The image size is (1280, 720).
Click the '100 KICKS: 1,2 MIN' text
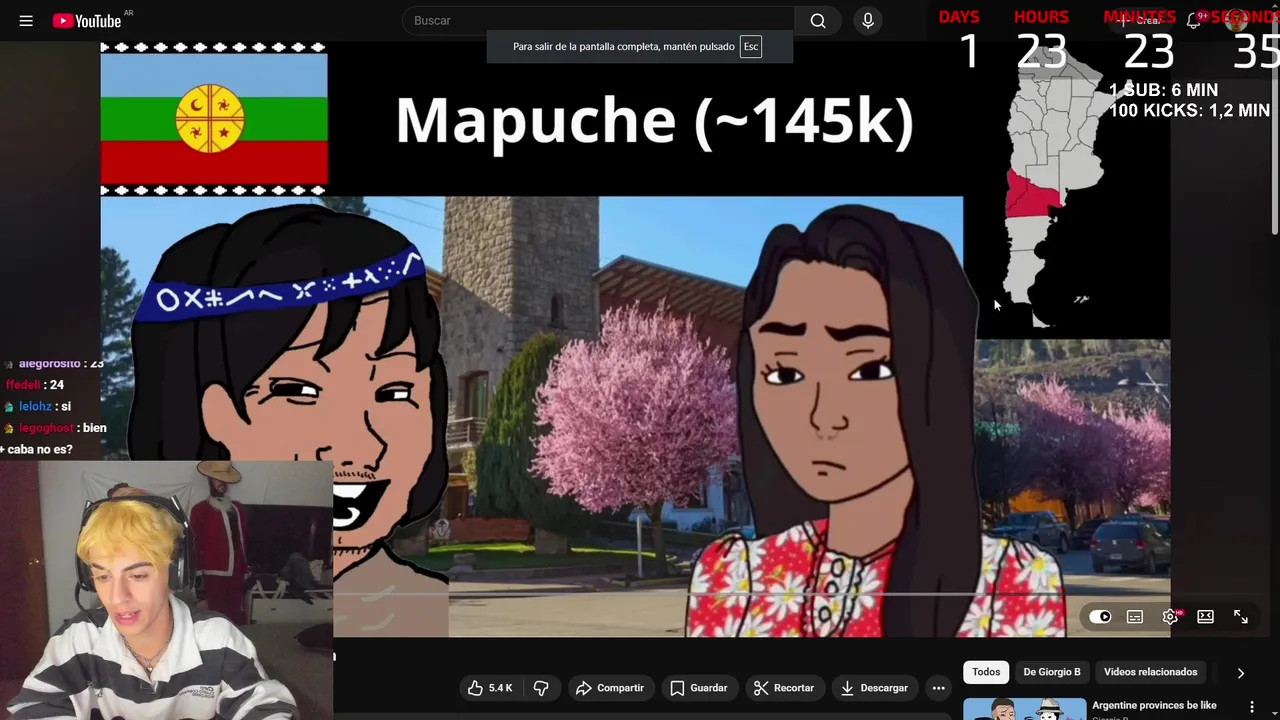(1190, 111)
